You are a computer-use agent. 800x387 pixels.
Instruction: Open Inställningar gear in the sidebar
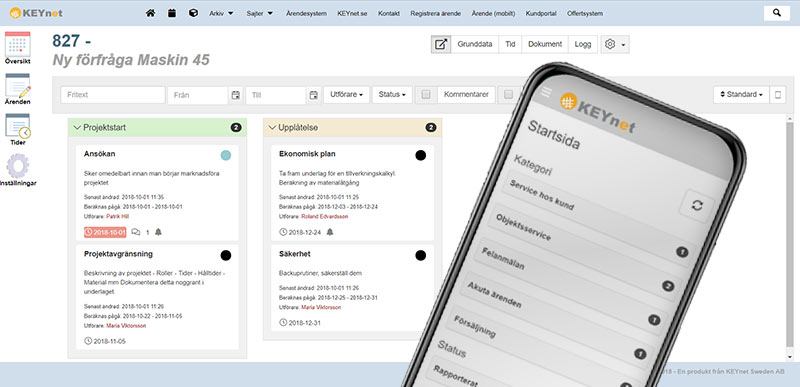(17, 170)
